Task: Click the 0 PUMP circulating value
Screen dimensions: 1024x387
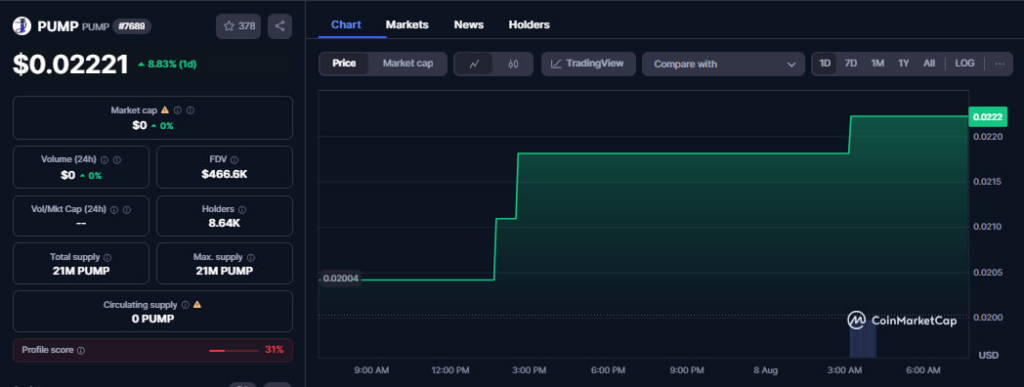Action: tap(153, 319)
